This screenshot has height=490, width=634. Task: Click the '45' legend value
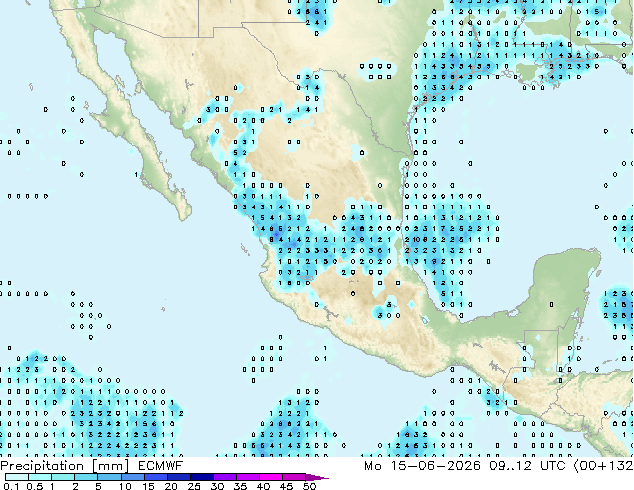[286, 486]
